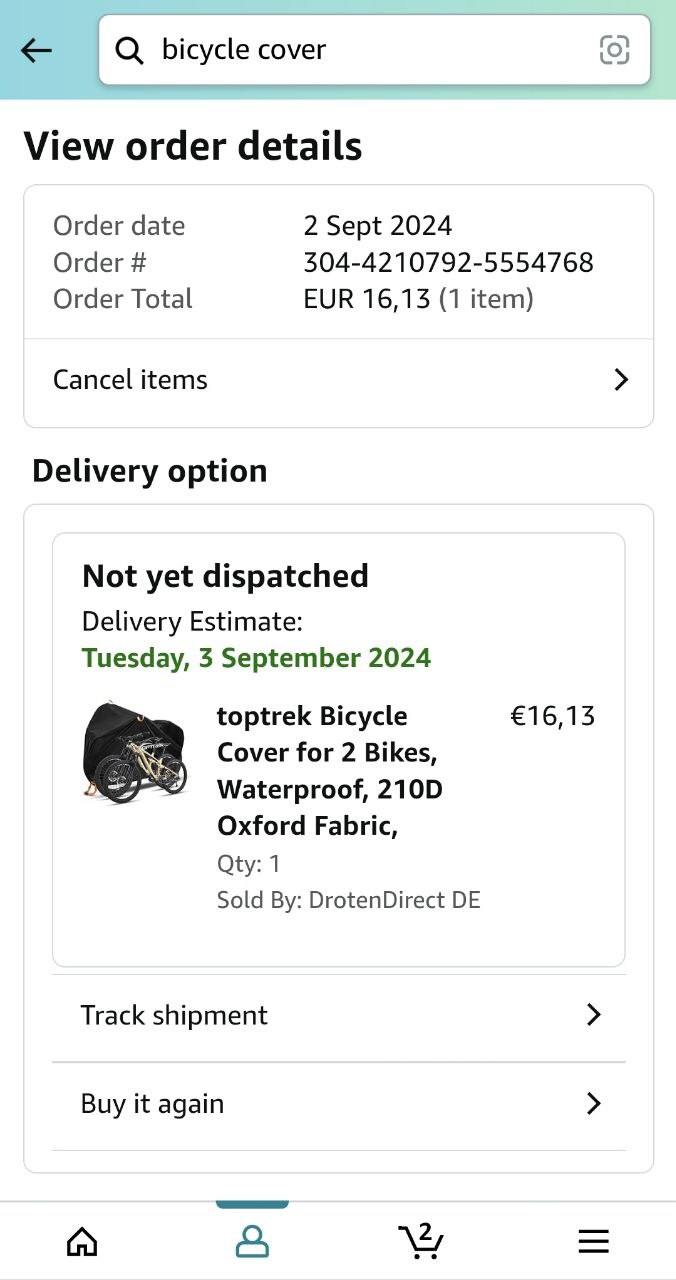Tap the Tuesday, 3 September 2024 estimate

tap(256, 658)
